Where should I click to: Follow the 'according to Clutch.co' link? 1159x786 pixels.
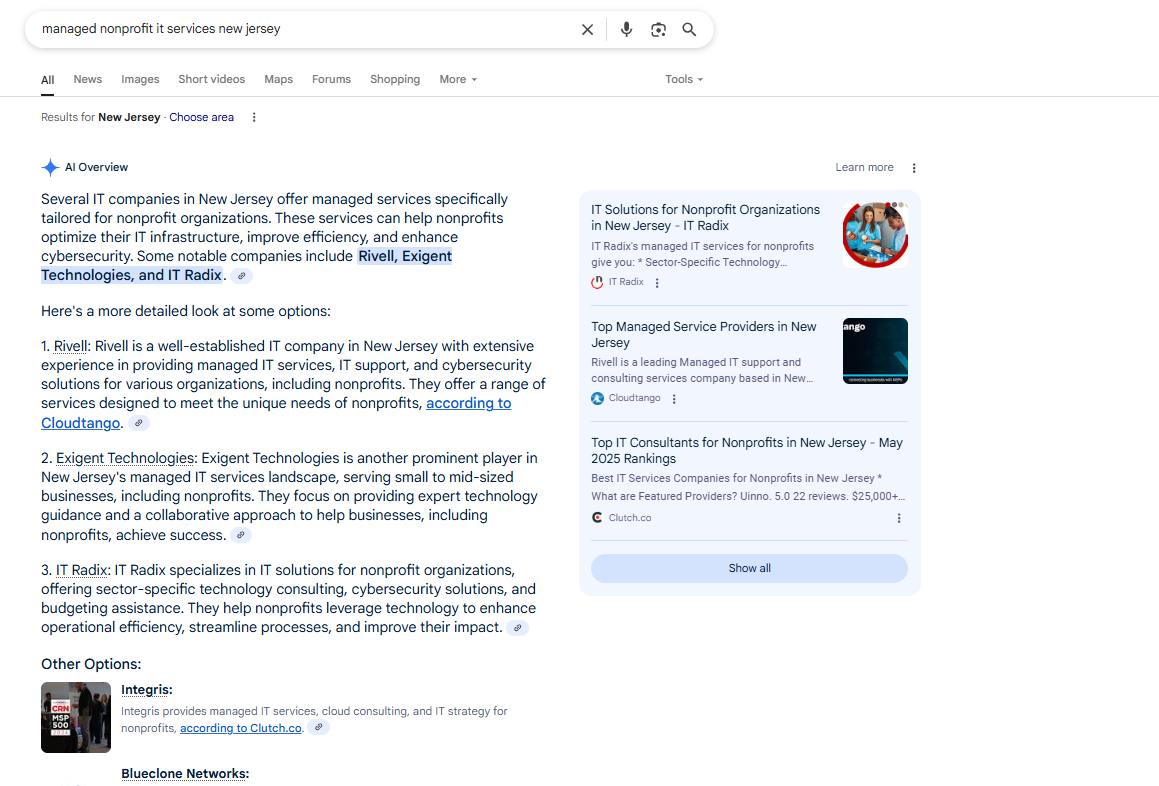pyautogui.click(x=241, y=728)
